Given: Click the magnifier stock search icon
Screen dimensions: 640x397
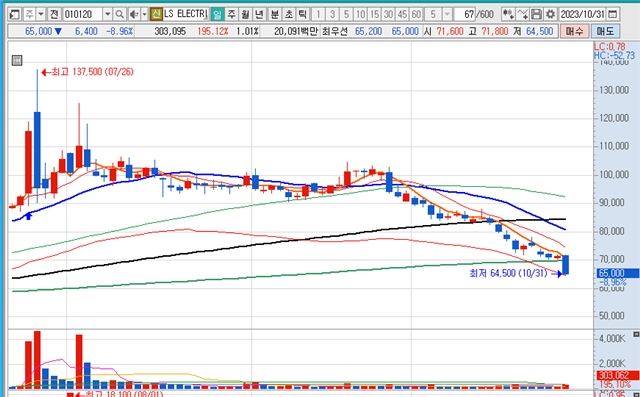Looking at the screenshot, I should pos(119,15).
